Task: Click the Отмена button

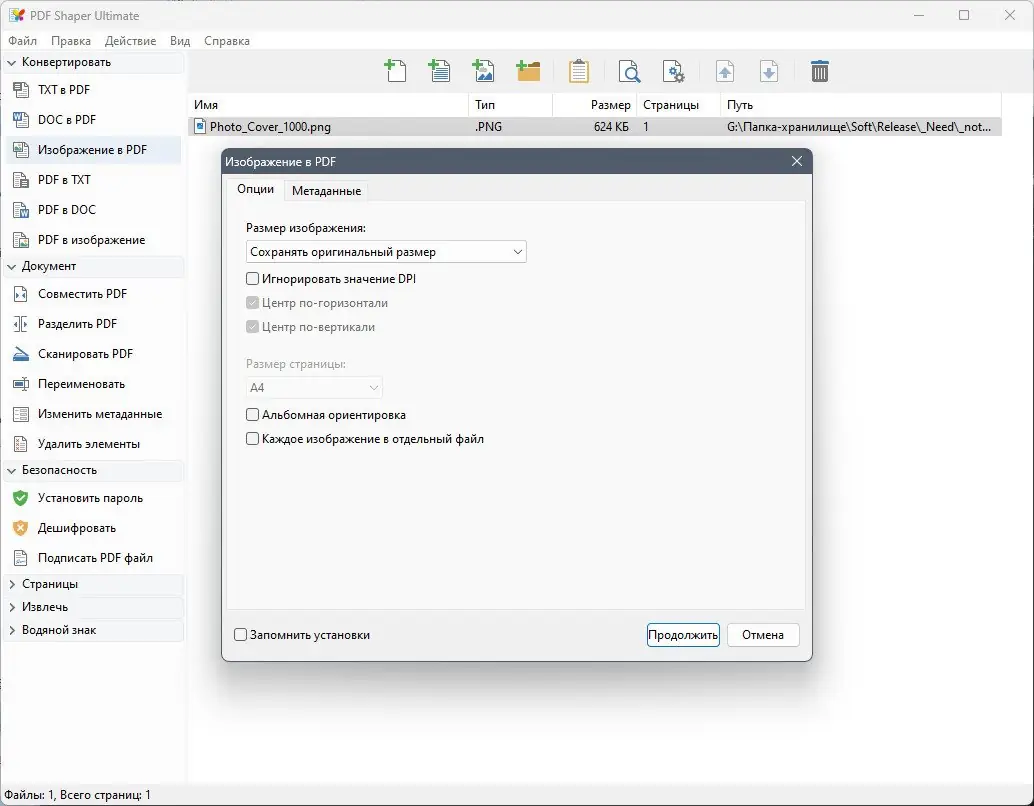Action: (763, 635)
